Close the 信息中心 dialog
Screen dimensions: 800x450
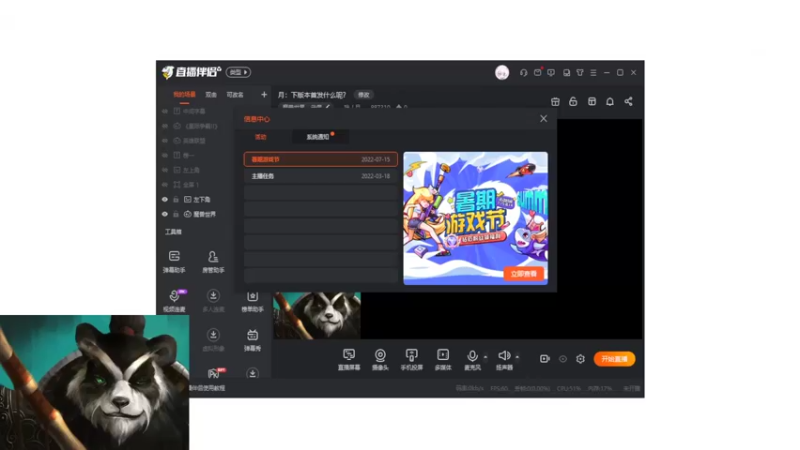543,118
